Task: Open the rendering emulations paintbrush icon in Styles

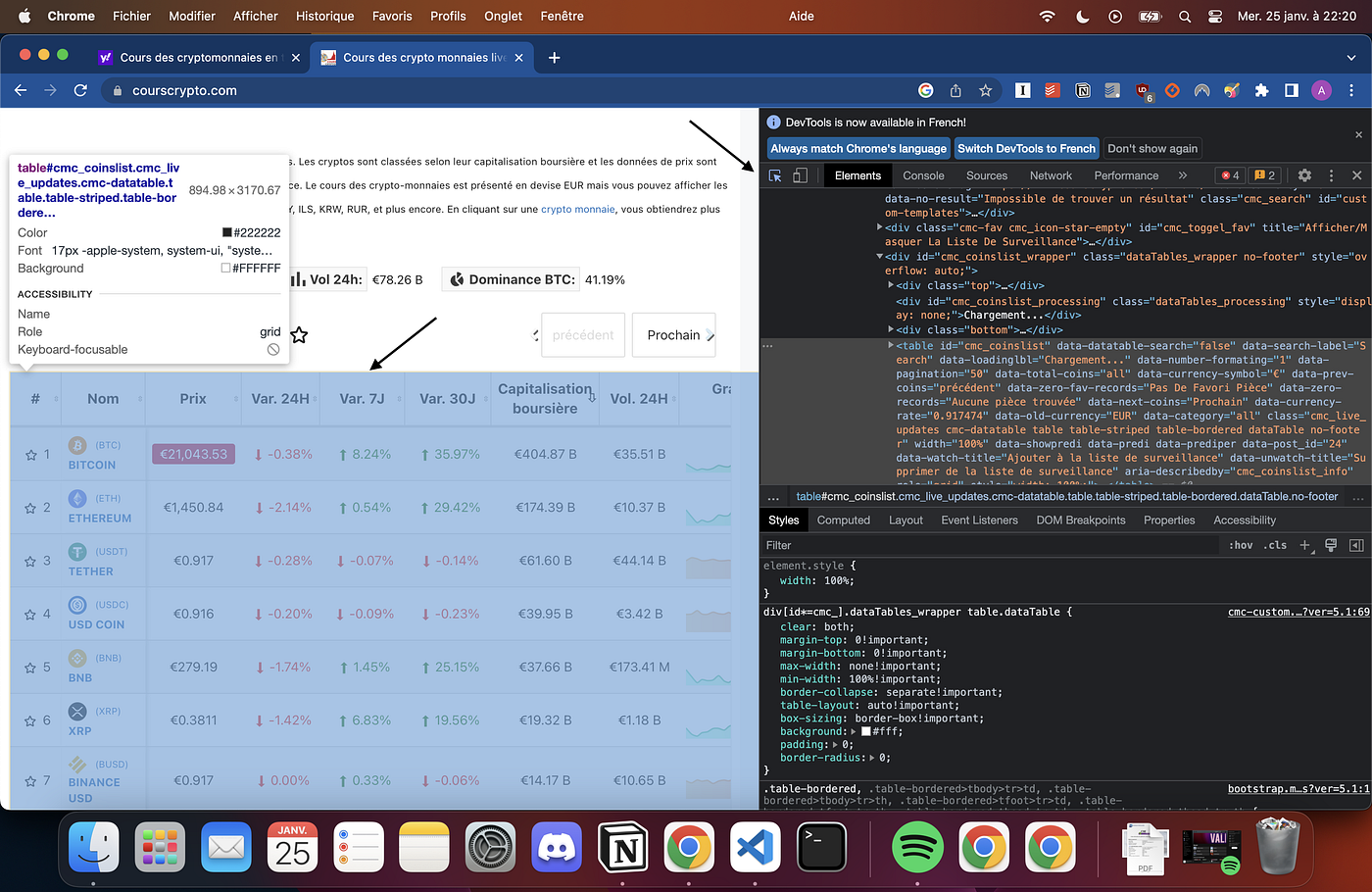Action: click(1331, 545)
